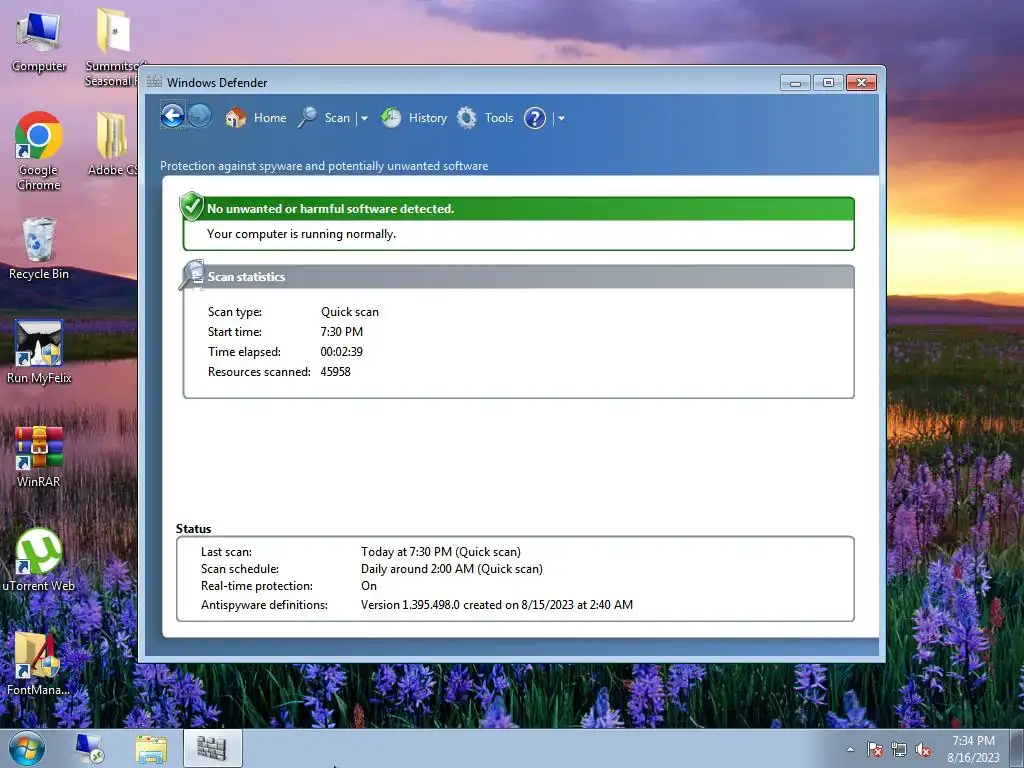Viewport: 1024px width, 768px height.
Task: Click the Start time value '7:30 PM'
Action: pyautogui.click(x=342, y=332)
